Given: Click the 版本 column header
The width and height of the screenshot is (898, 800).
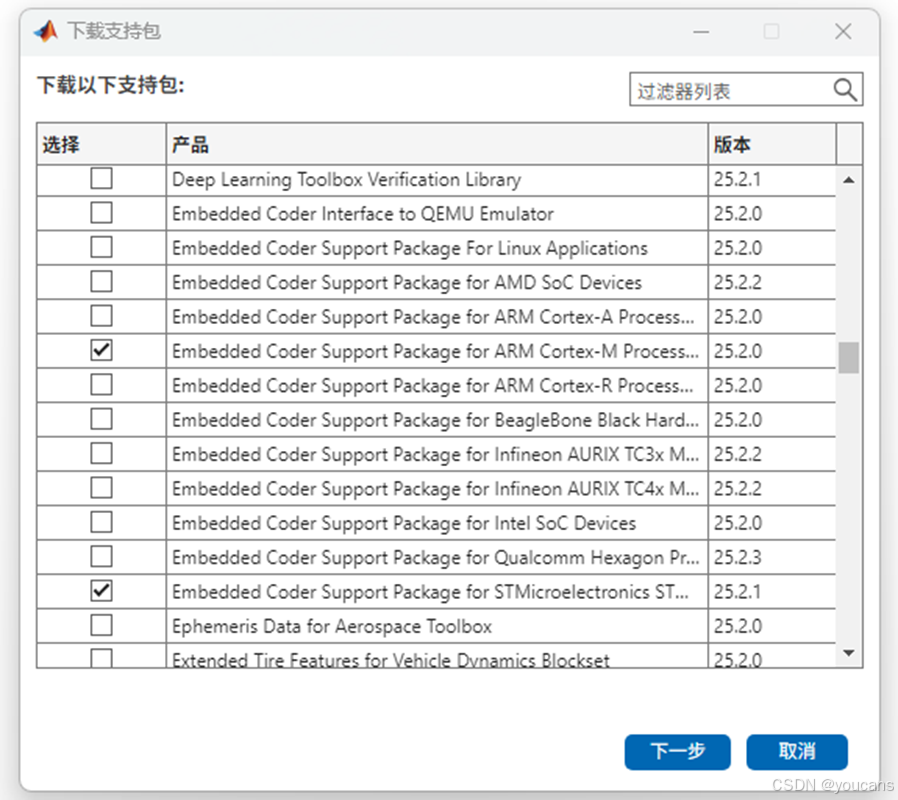Looking at the screenshot, I should click(772, 144).
